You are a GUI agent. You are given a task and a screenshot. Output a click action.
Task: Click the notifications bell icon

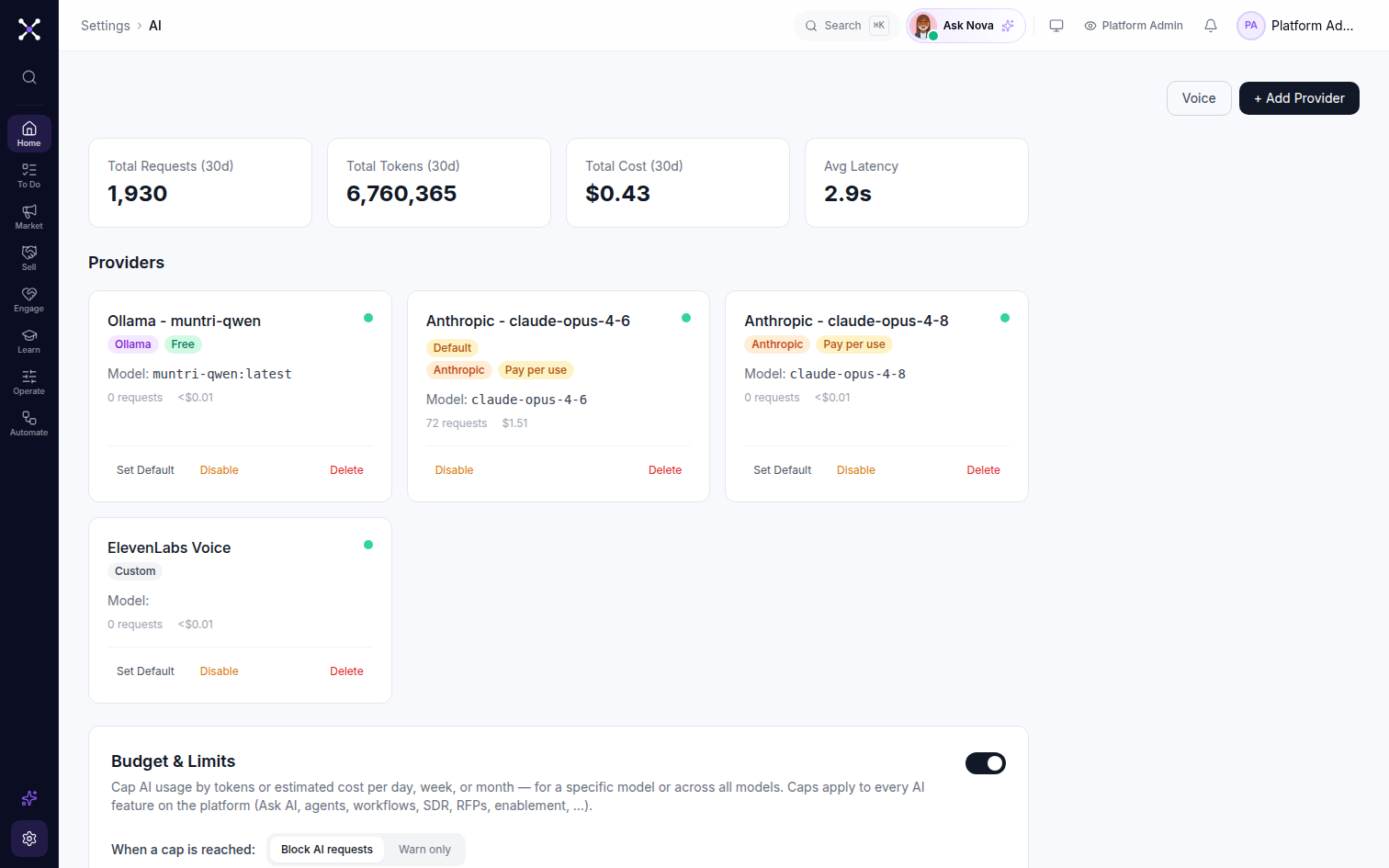pyautogui.click(x=1211, y=26)
